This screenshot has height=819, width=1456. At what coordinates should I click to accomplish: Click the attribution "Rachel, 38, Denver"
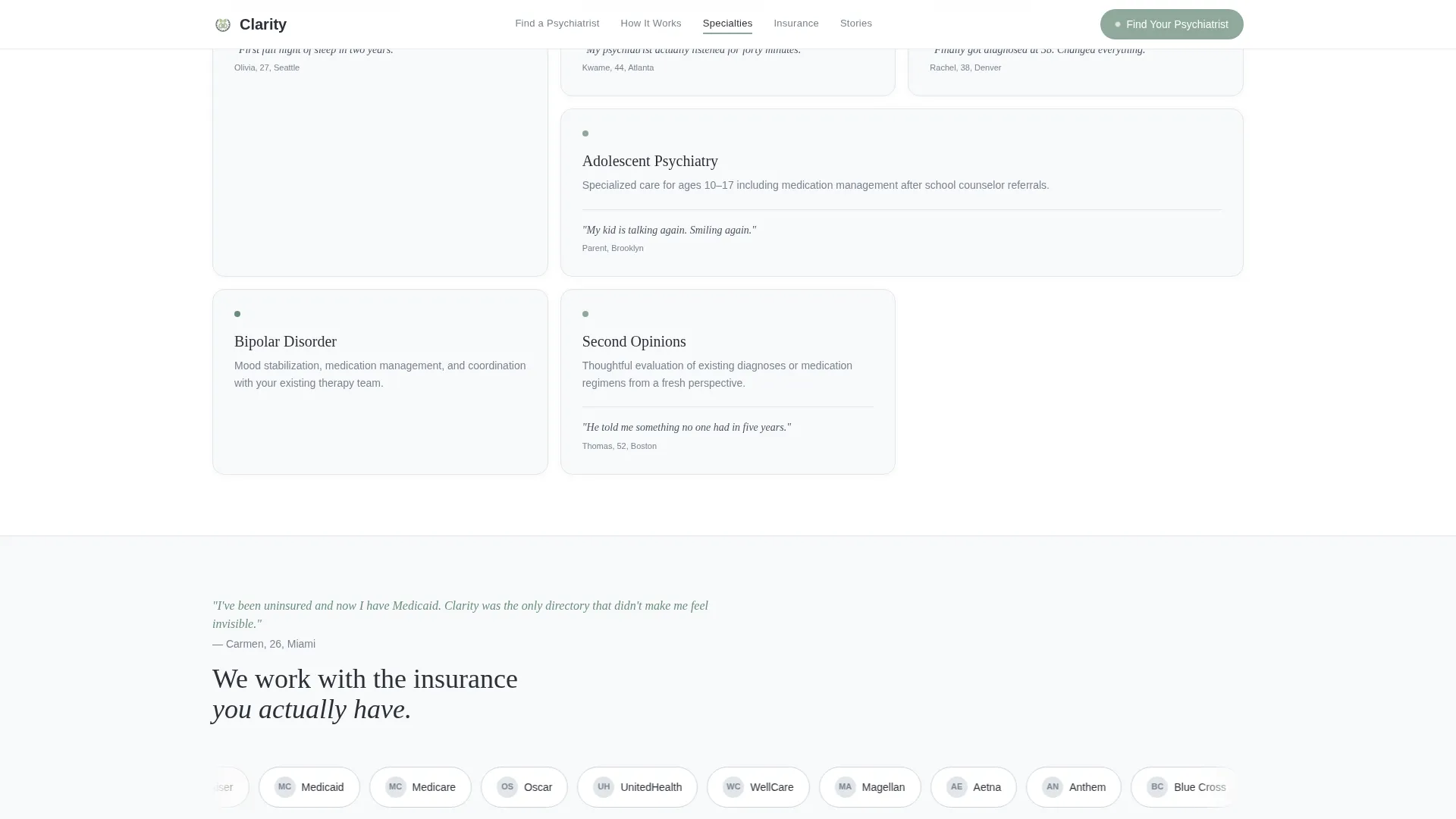click(x=965, y=67)
